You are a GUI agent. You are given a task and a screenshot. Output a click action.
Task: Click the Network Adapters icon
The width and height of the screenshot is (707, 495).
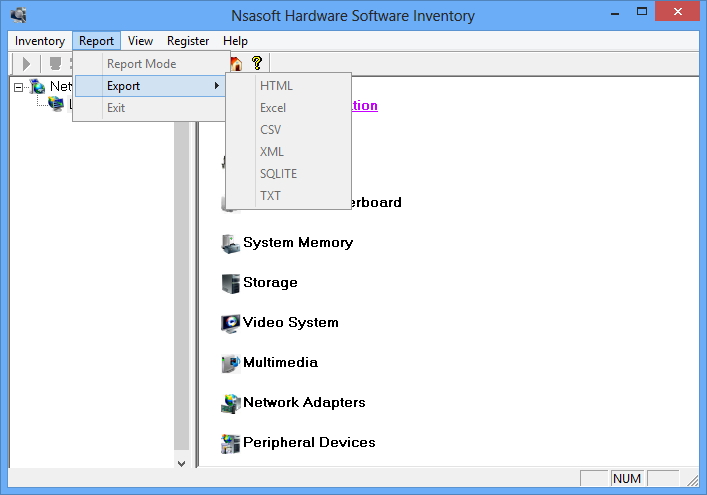pyautogui.click(x=230, y=403)
